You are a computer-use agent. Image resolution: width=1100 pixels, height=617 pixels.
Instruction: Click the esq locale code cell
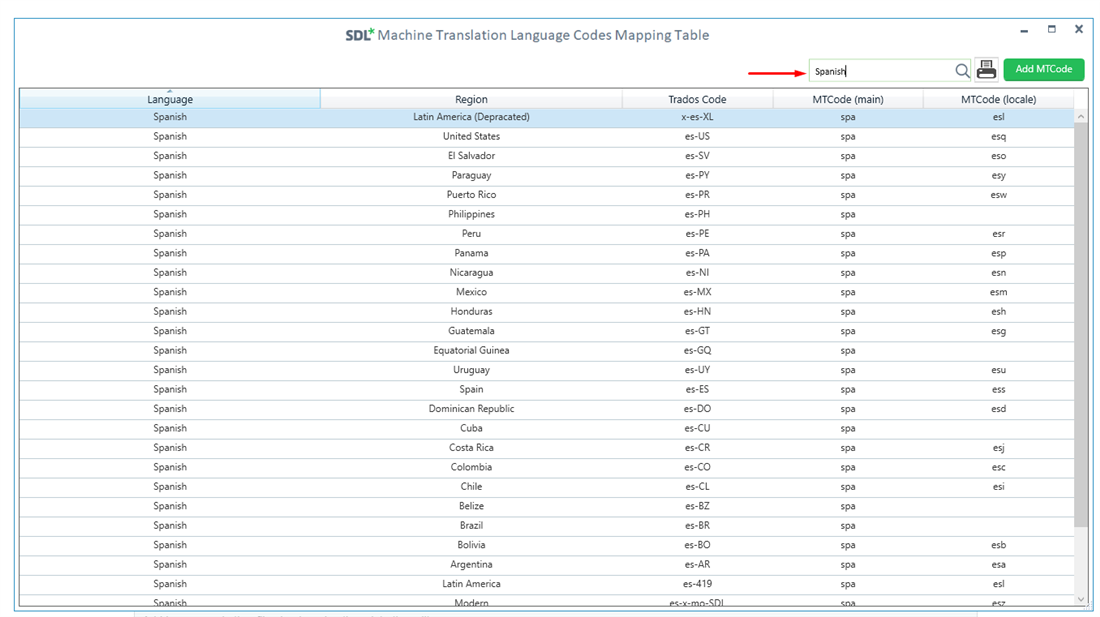[x=998, y=137]
